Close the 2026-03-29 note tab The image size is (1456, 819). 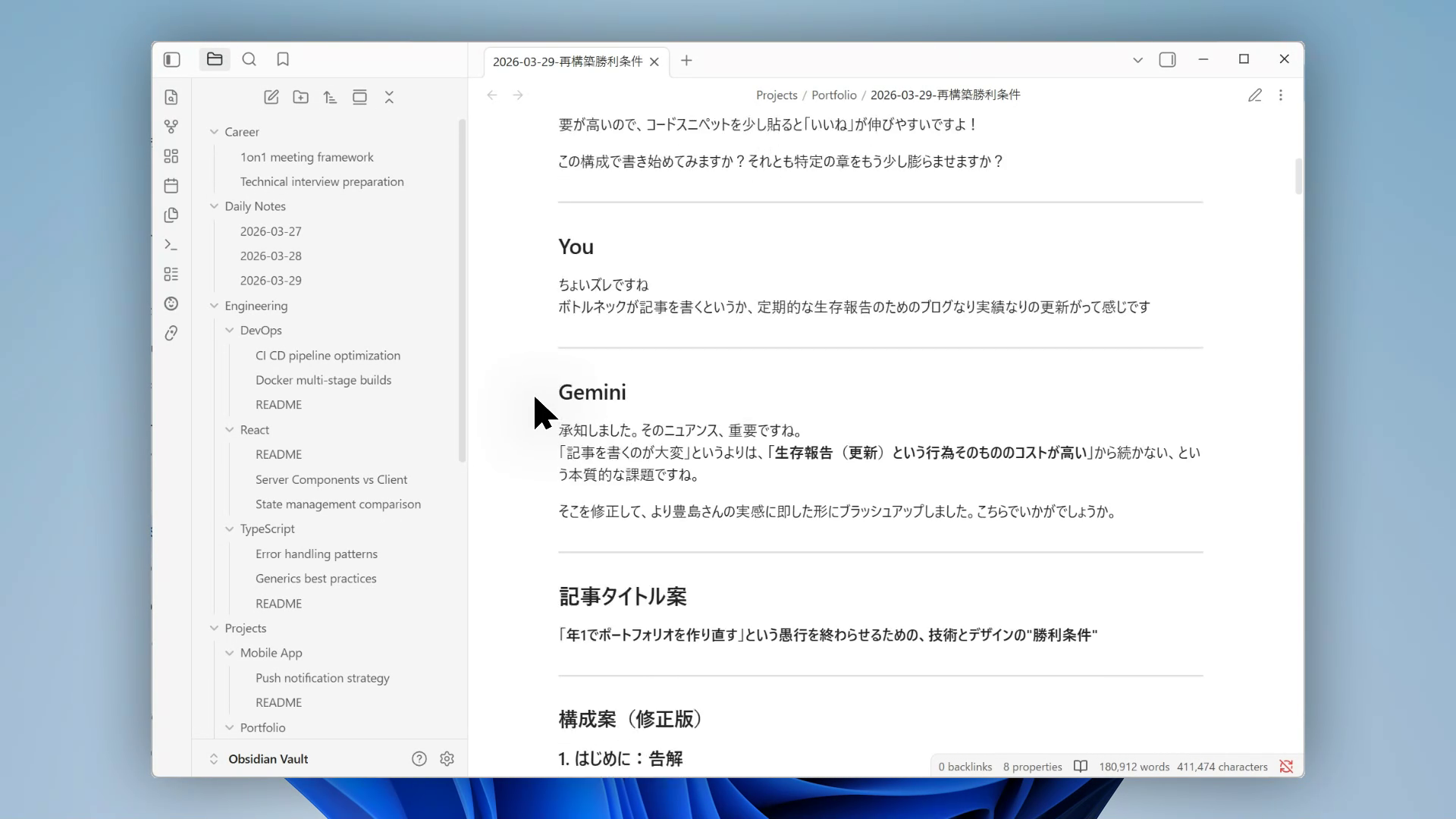click(x=654, y=61)
